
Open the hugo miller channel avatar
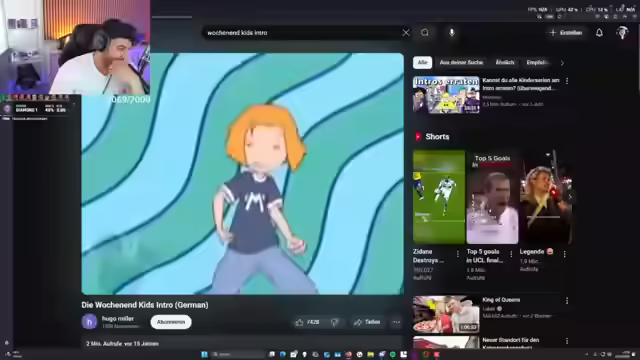point(89,322)
